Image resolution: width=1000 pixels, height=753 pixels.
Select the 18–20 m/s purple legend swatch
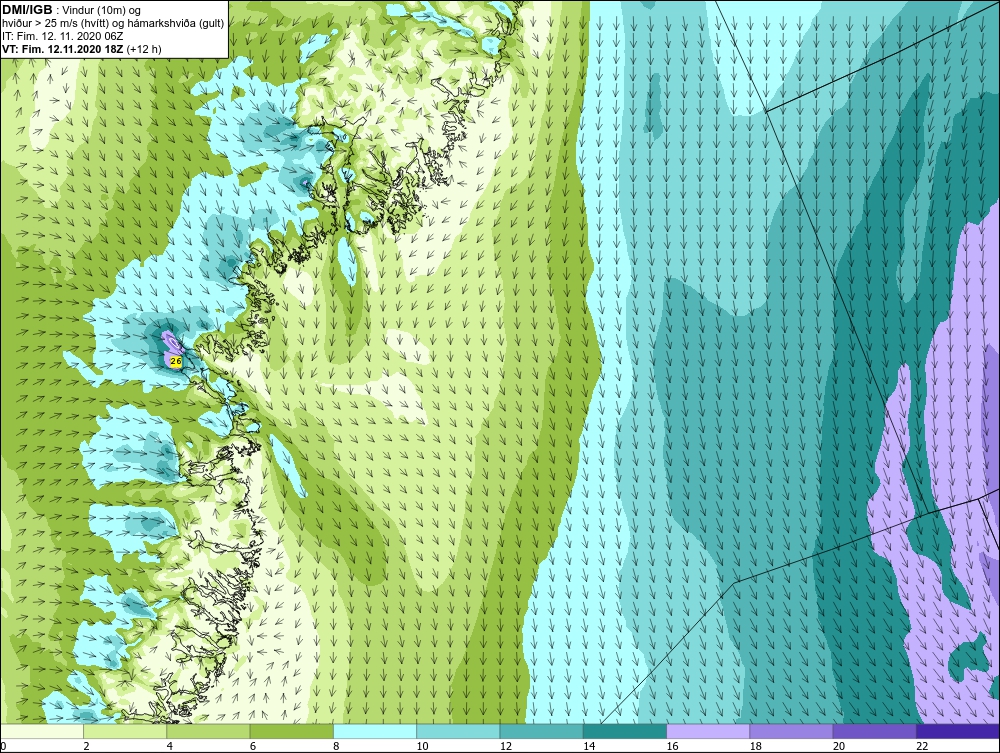point(791,731)
